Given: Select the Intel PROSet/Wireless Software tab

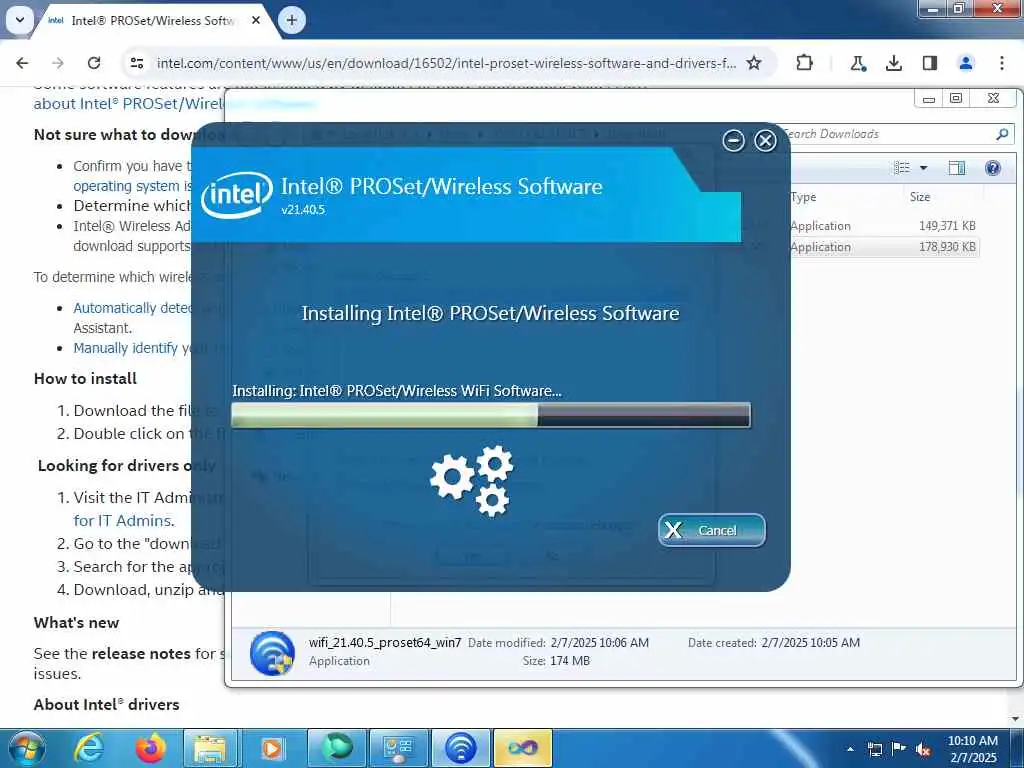Looking at the screenshot, I should pos(152,20).
